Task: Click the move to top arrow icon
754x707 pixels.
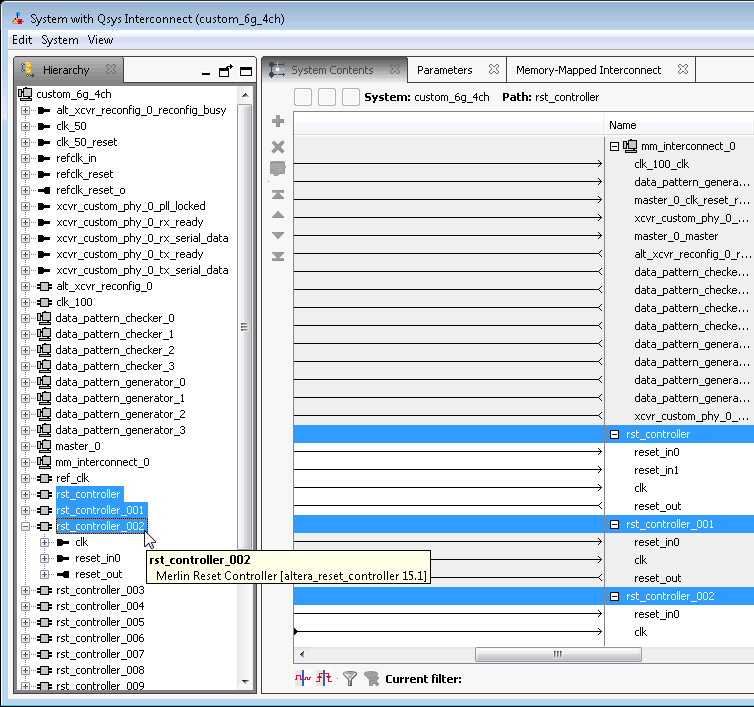Action: coord(278,194)
